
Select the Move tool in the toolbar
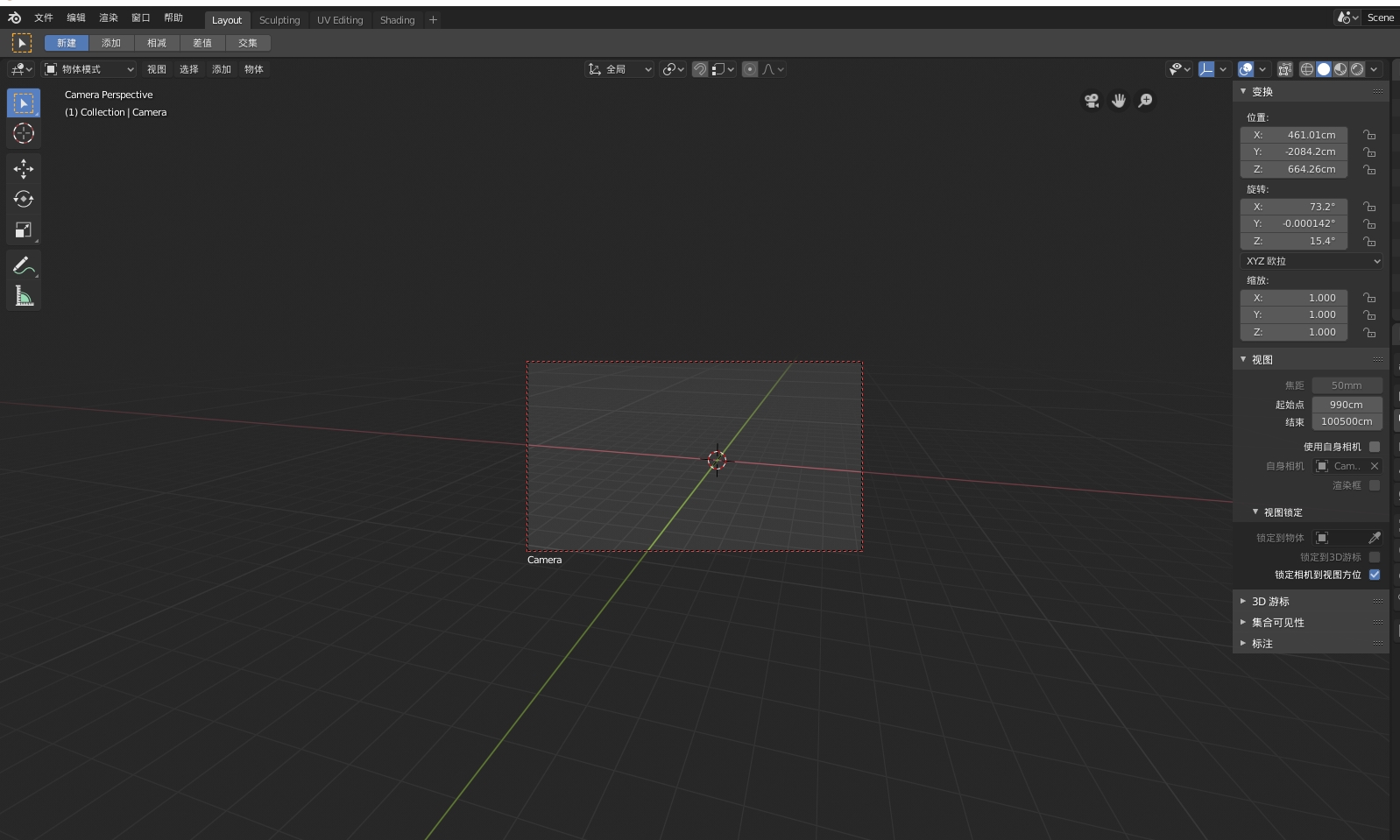(24, 168)
